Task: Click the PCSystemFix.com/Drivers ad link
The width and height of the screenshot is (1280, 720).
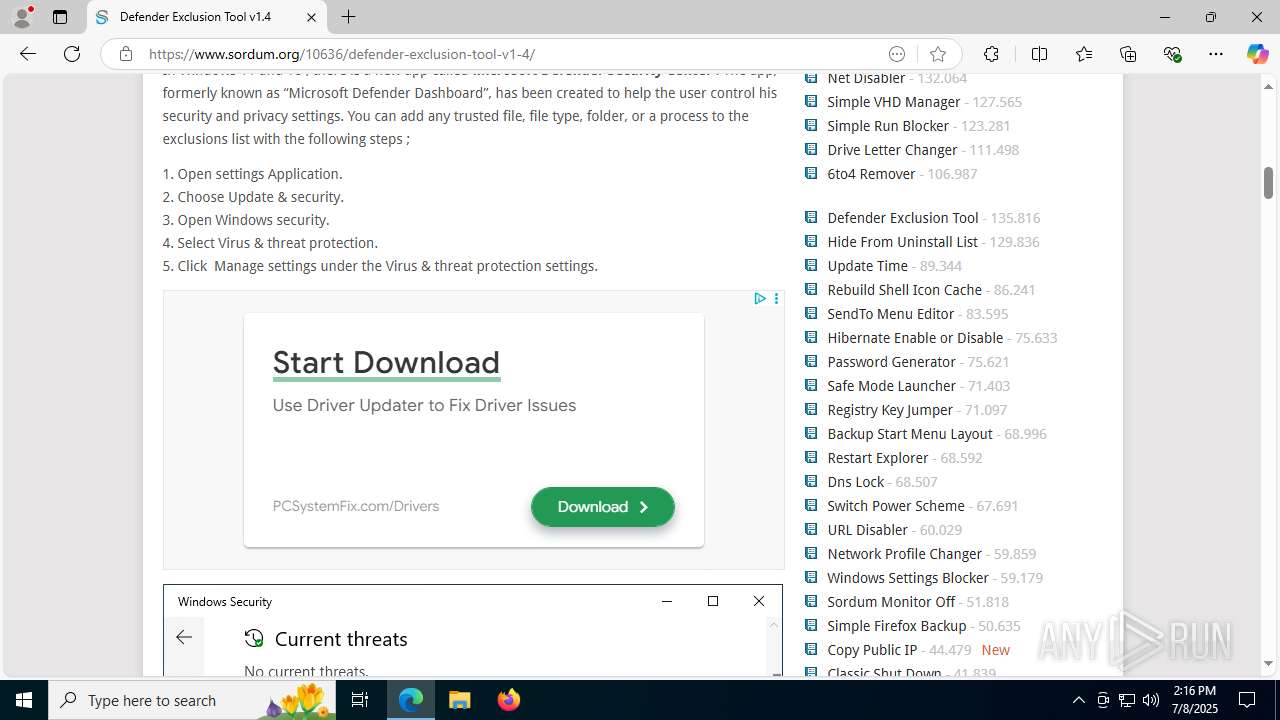Action: [x=356, y=506]
